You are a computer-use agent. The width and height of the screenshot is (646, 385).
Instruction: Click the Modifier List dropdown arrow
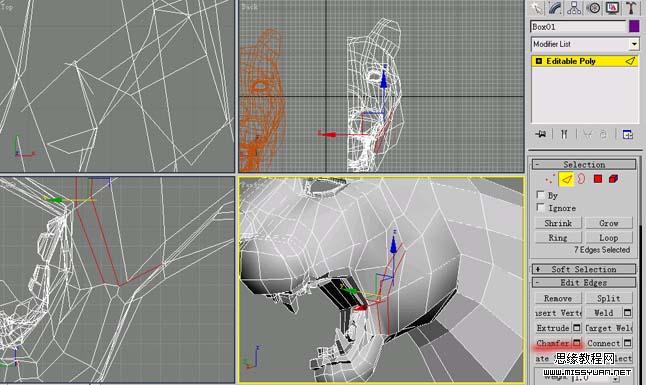tap(634, 44)
